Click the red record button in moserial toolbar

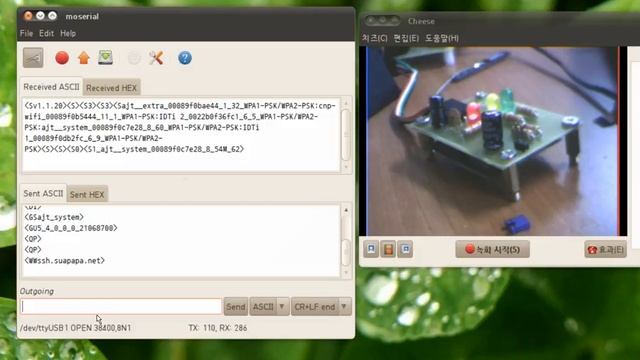[62, 58]
